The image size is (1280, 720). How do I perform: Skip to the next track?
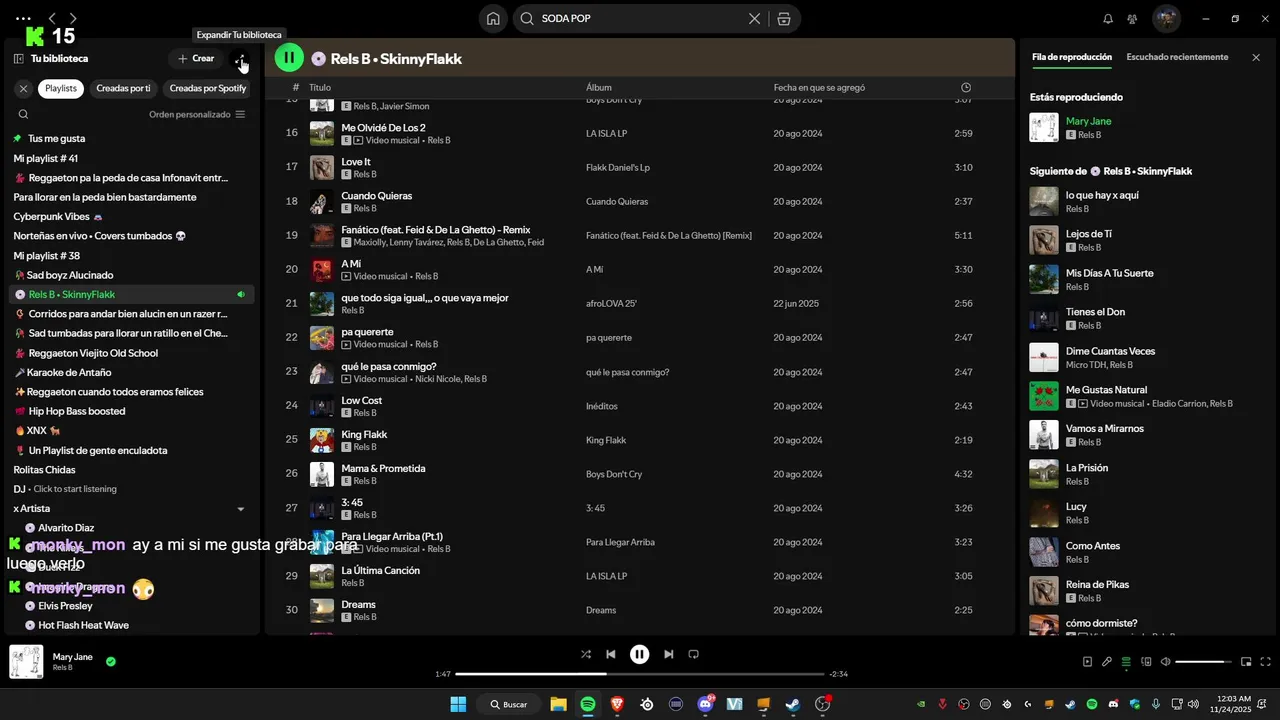pos(669,654)
